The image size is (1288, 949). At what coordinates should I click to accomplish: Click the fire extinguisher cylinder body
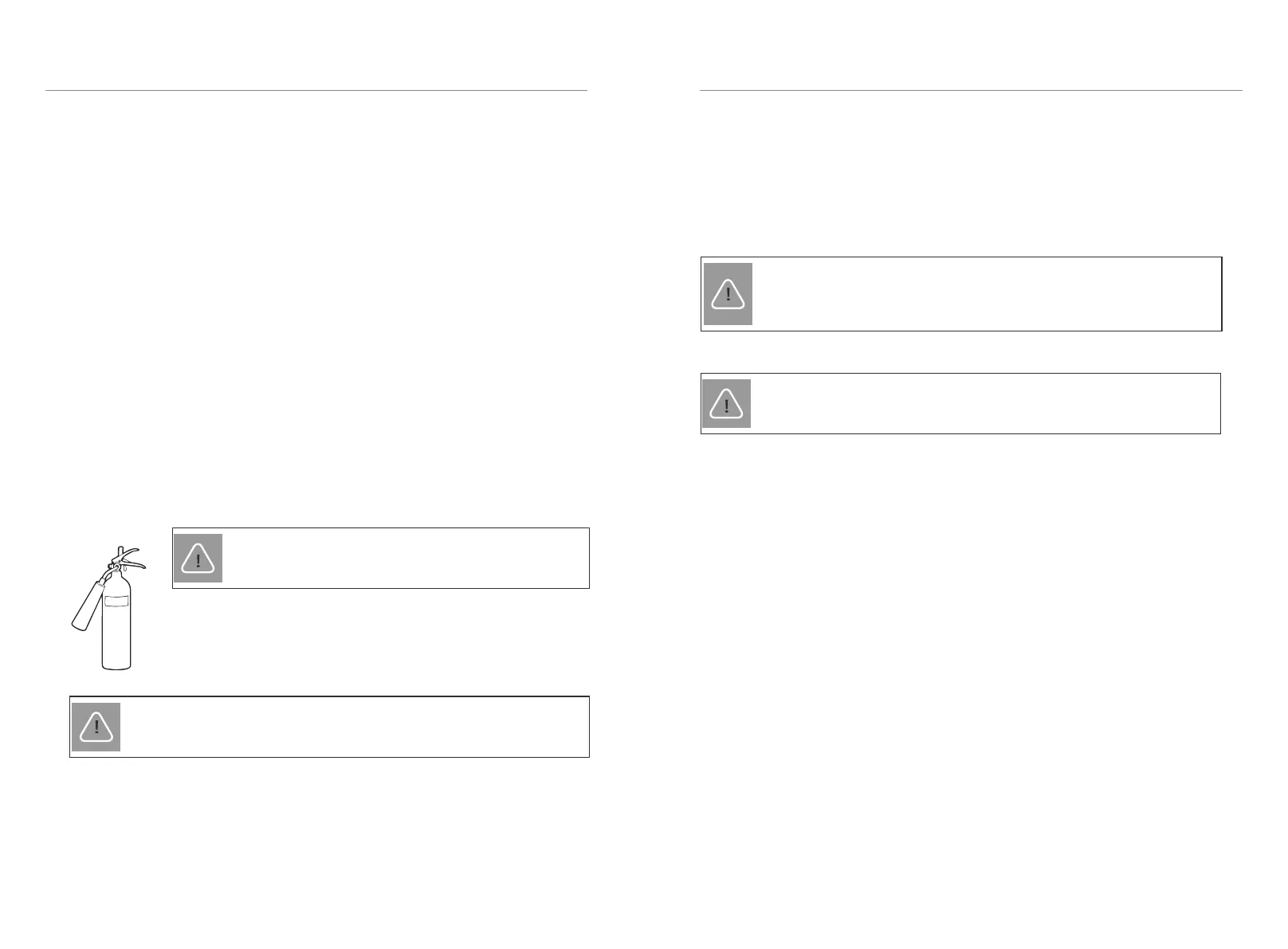(x=116, y=625)
